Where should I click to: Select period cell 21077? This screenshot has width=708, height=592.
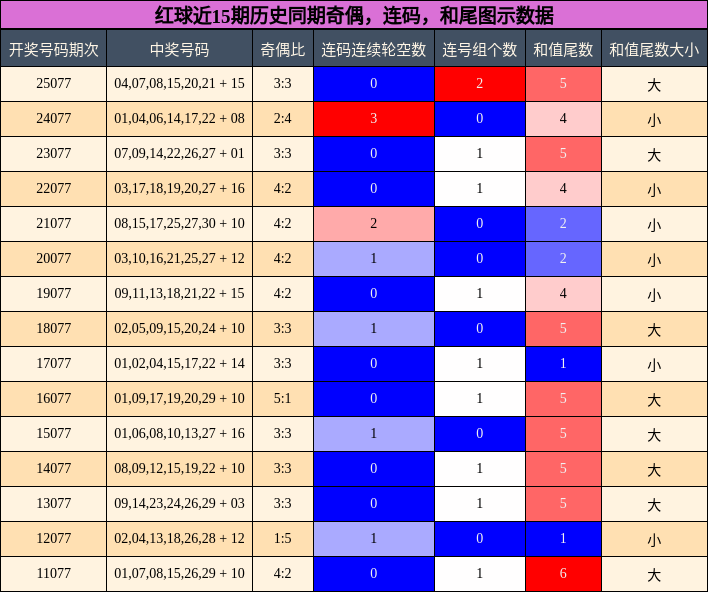[53, 224]
